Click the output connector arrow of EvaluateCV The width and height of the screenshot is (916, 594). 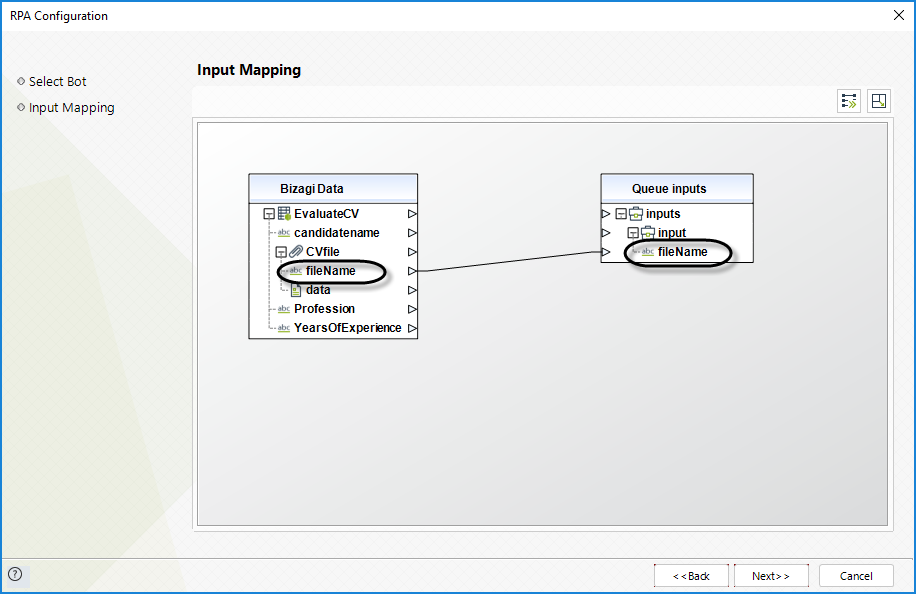point(412,214)
